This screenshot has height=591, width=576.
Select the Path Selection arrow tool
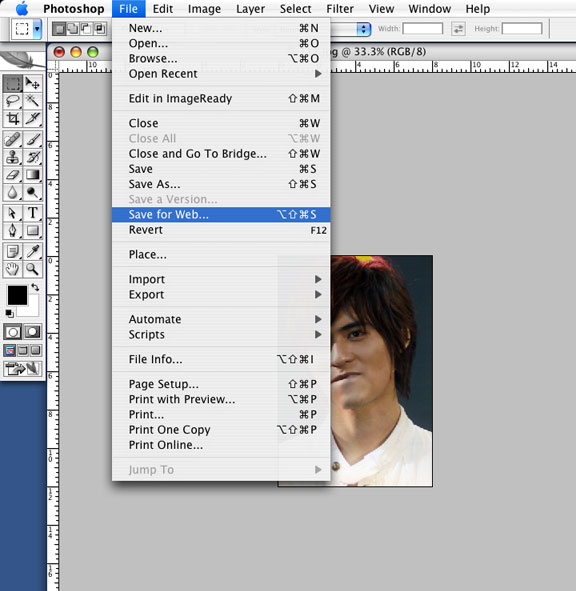click(x=12, y=213)
